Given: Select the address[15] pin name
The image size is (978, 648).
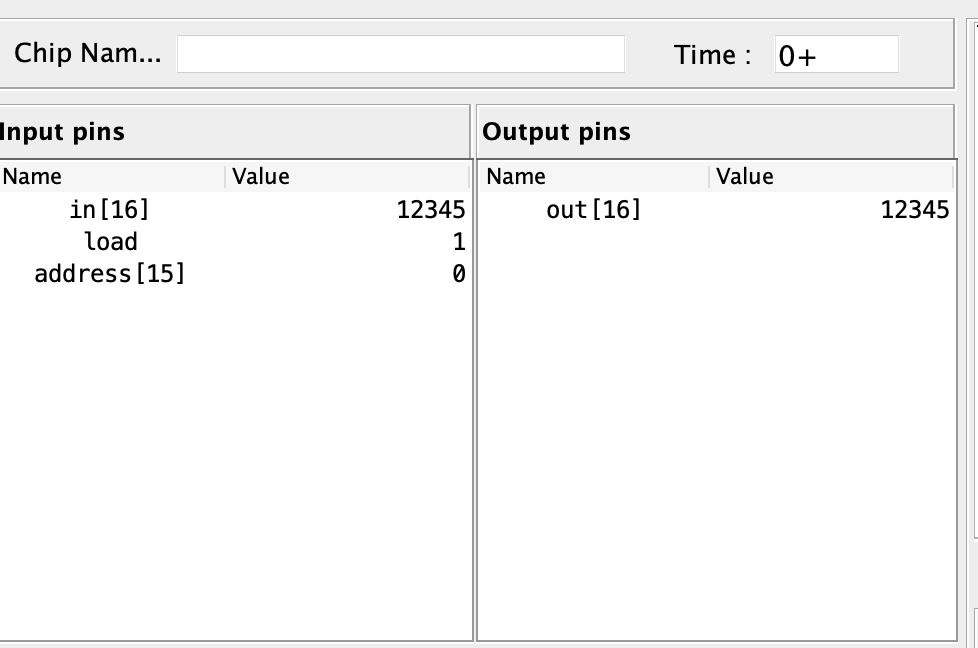Looking at the screenshot, I should pyautogui.click(x=110, y=274).
